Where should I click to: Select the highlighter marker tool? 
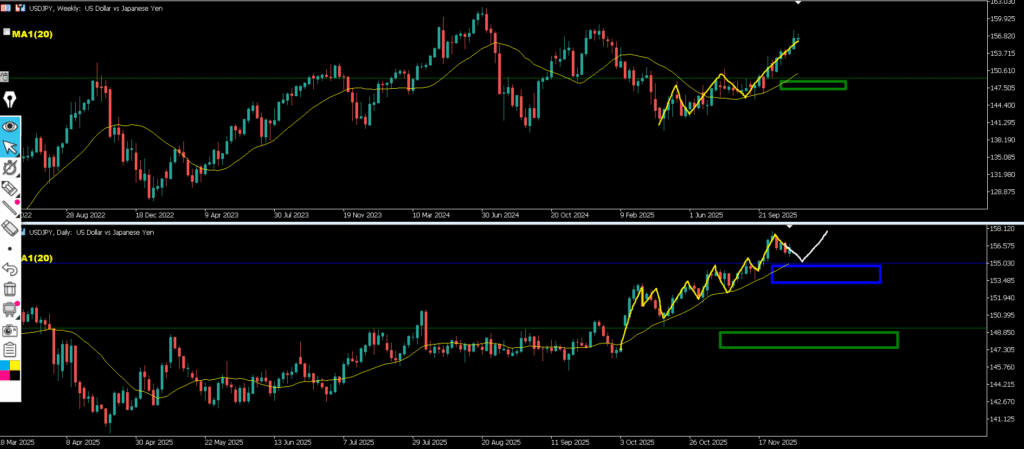coord(11,188)
